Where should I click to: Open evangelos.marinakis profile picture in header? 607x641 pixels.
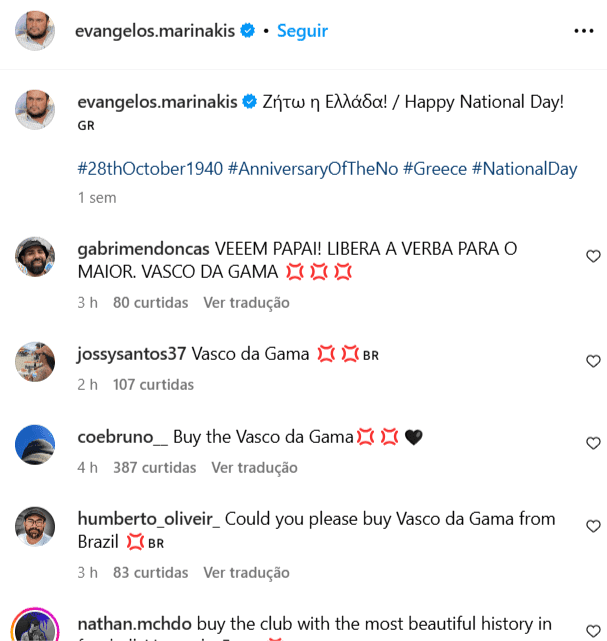pyautogui.click(x=35, y=31)
